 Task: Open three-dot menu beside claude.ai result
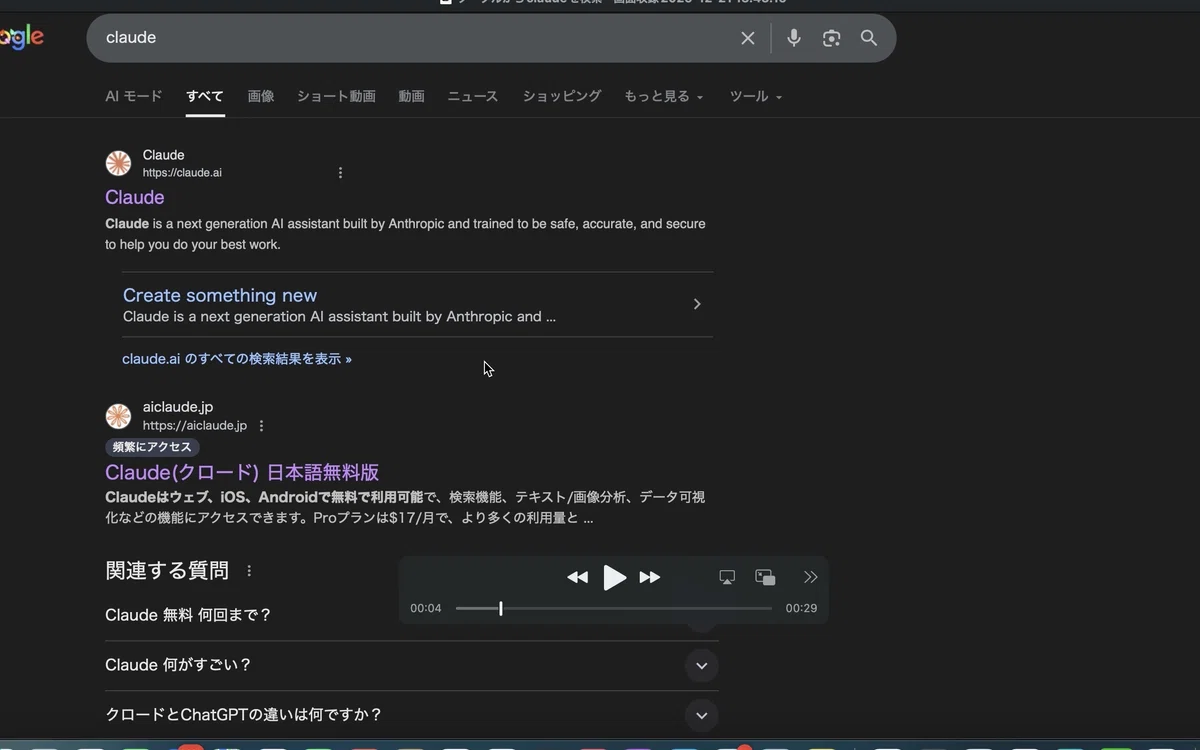point(340,173)
